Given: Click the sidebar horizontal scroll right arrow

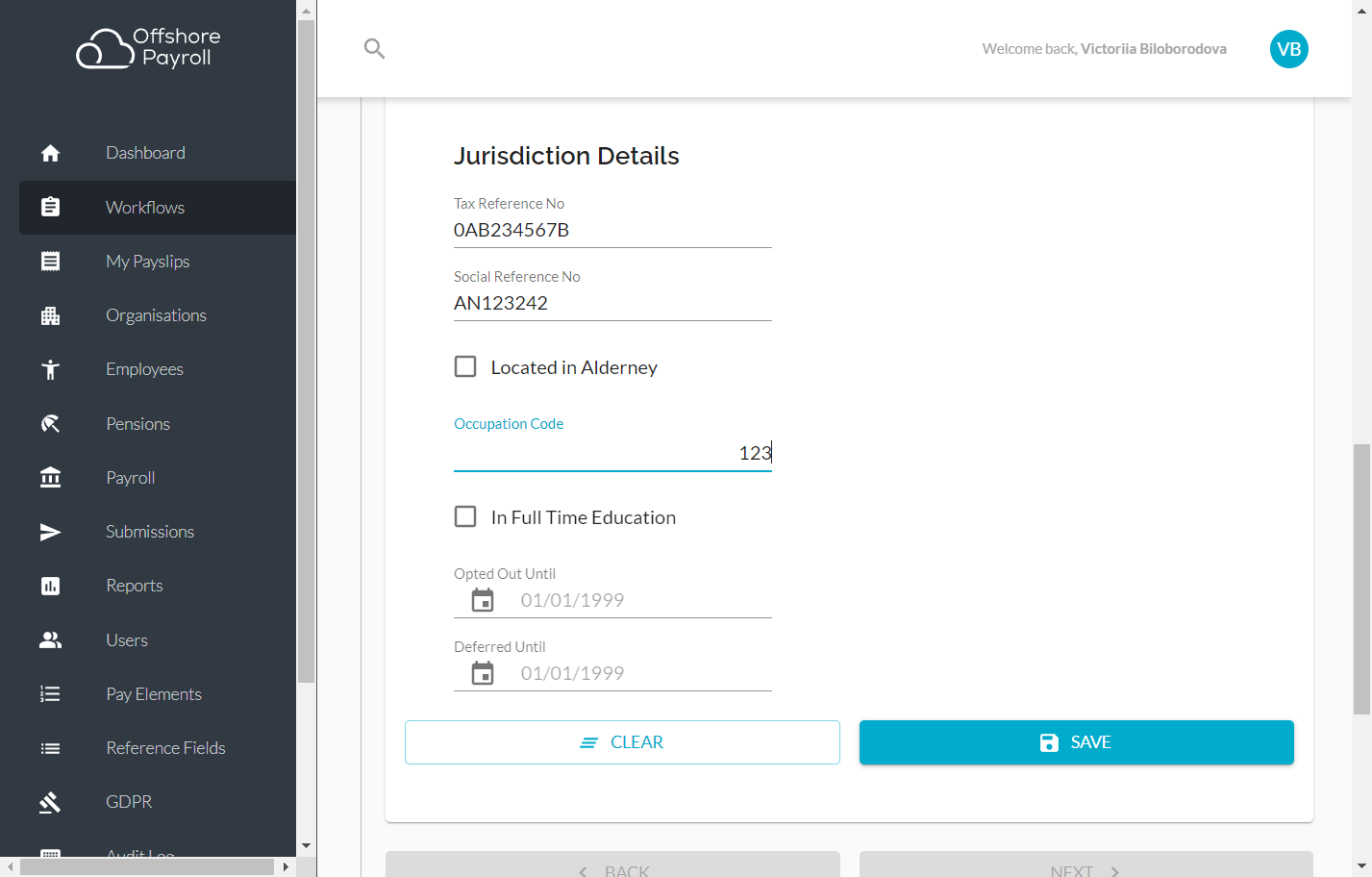Looking at the screenshot, I should (x=286, y=866).
